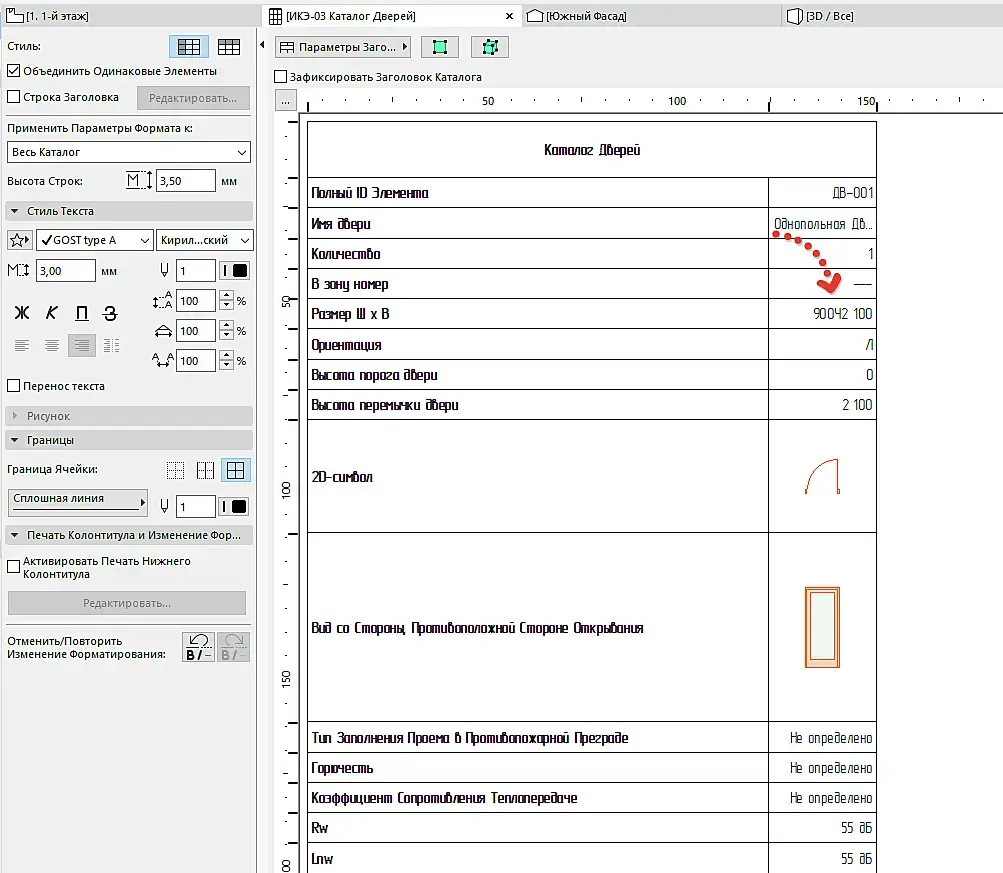This screenshot has width=1003, height=873.
Task: Click the ruler corner ellipsis button
Action: (285, 101)
